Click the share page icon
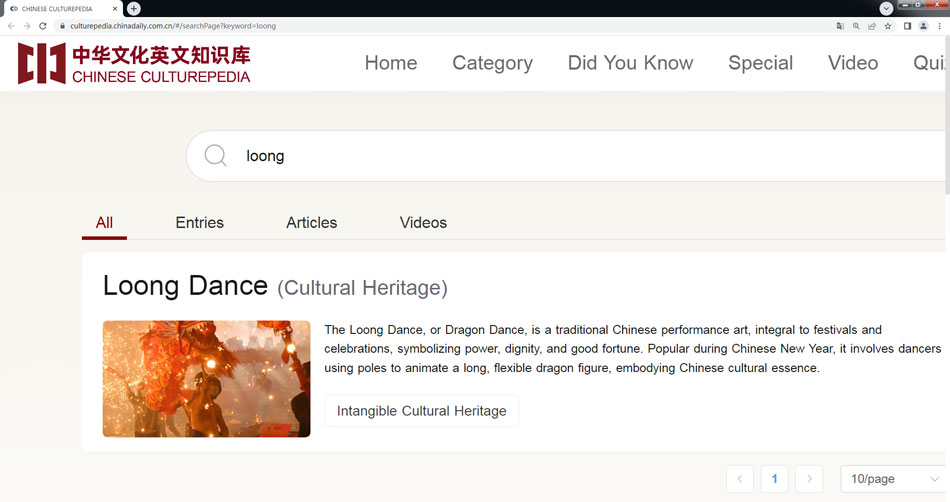This screenshot has height=502, width=950. (x=872, y=26)
